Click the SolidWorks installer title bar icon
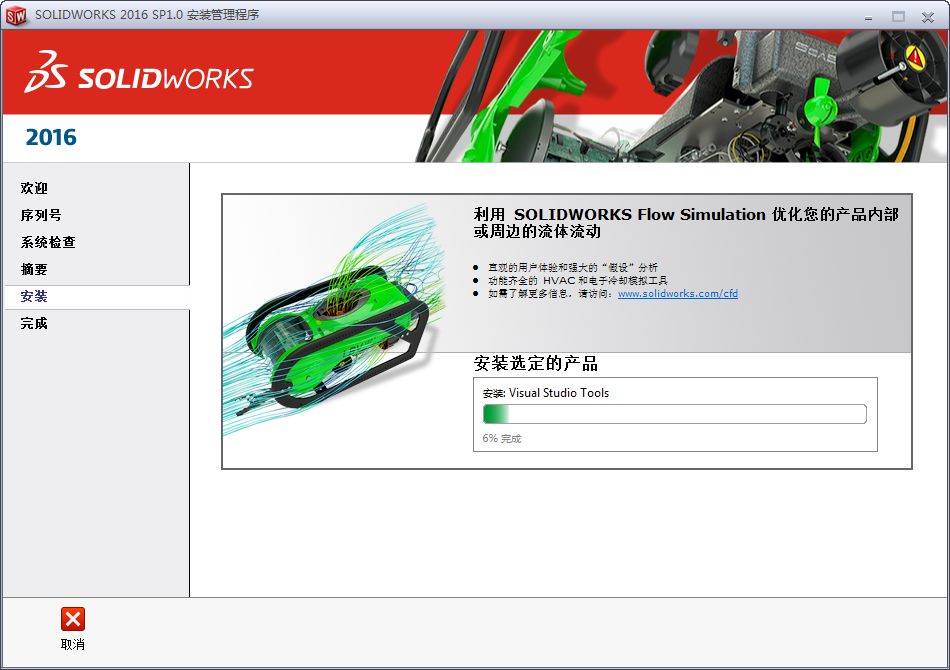This screenshot has width=950, height=670. pos(14,15)
